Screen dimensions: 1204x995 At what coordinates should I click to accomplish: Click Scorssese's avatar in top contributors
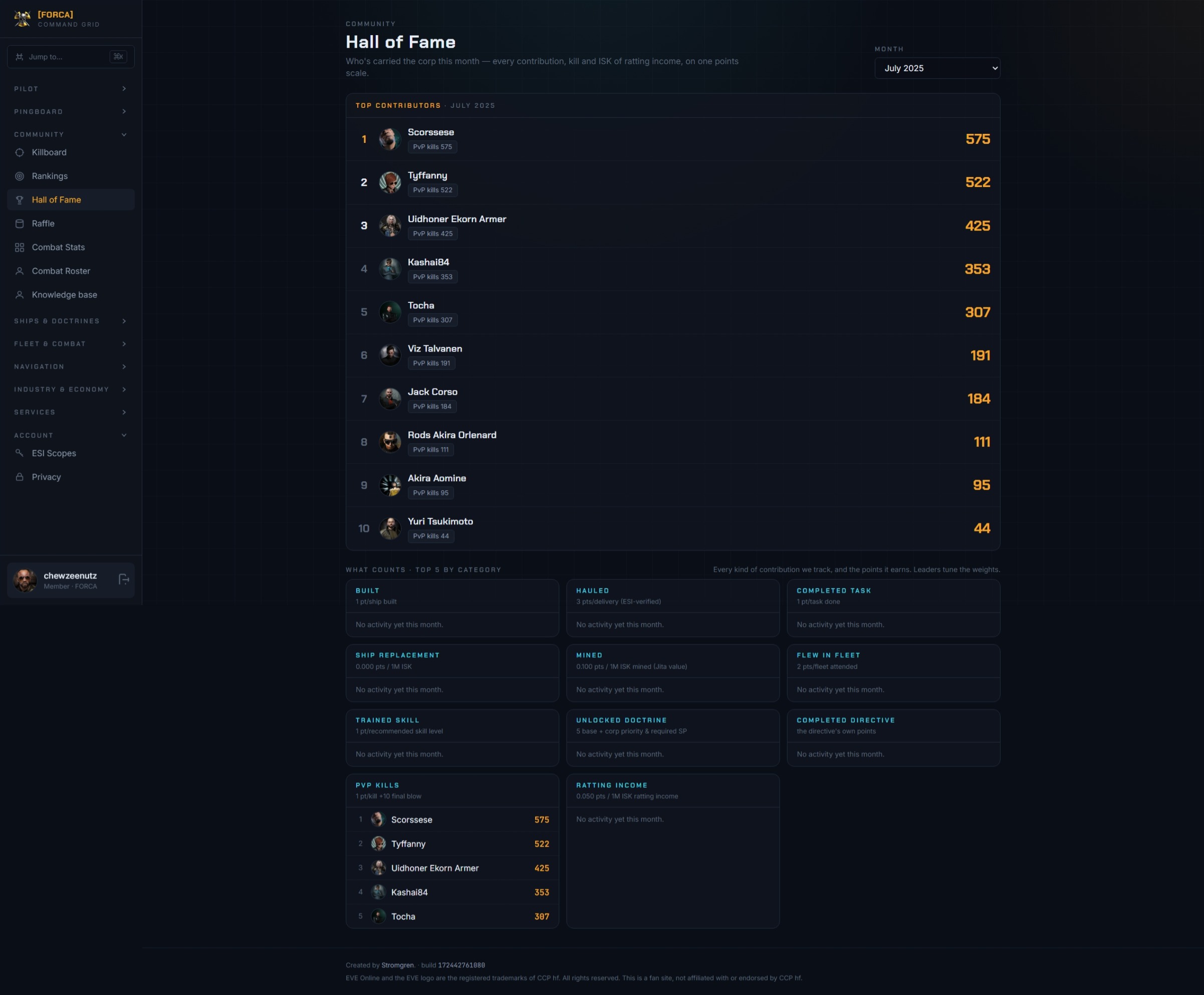tap(390, 139)
